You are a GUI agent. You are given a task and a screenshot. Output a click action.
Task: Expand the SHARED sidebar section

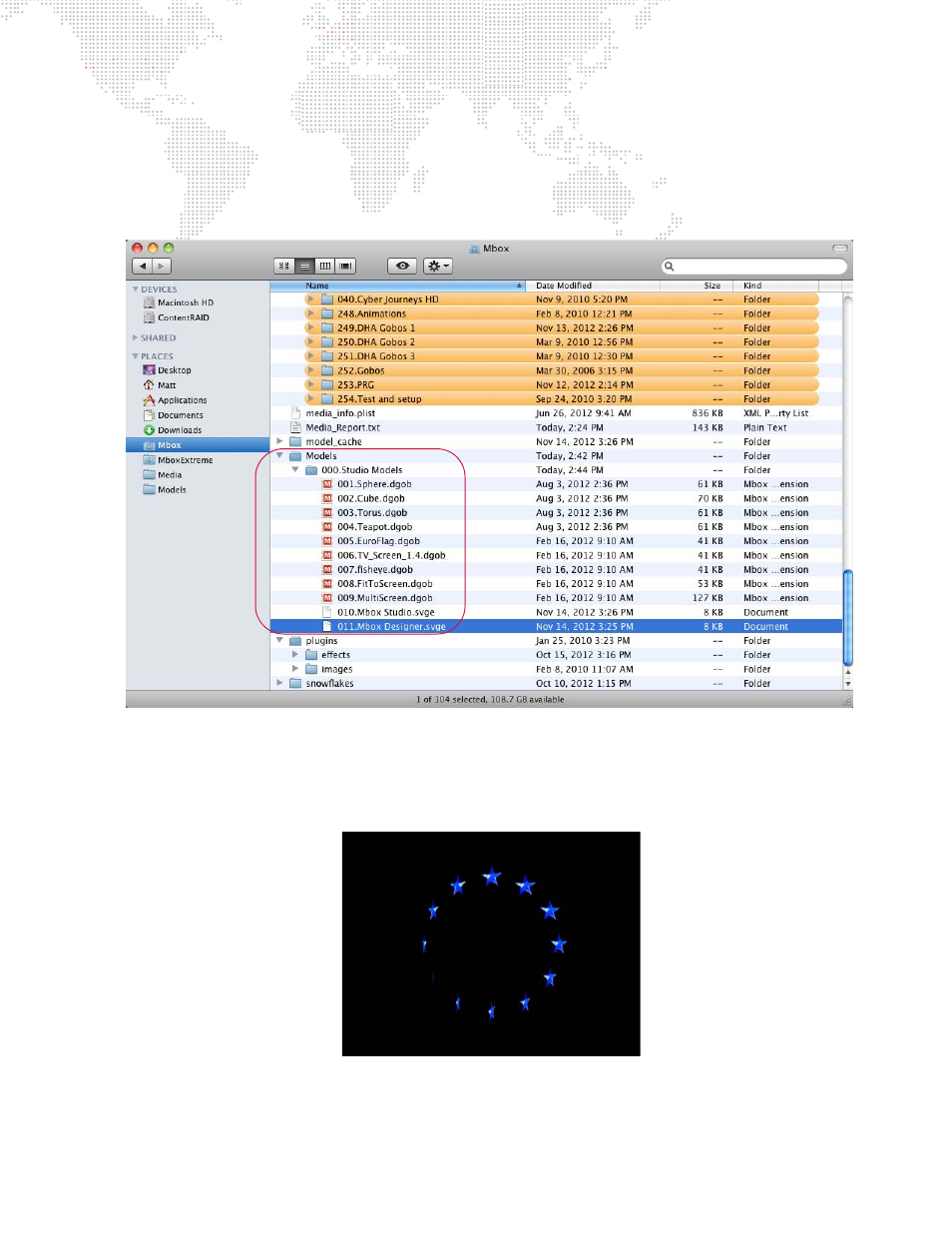coord(136,338)
